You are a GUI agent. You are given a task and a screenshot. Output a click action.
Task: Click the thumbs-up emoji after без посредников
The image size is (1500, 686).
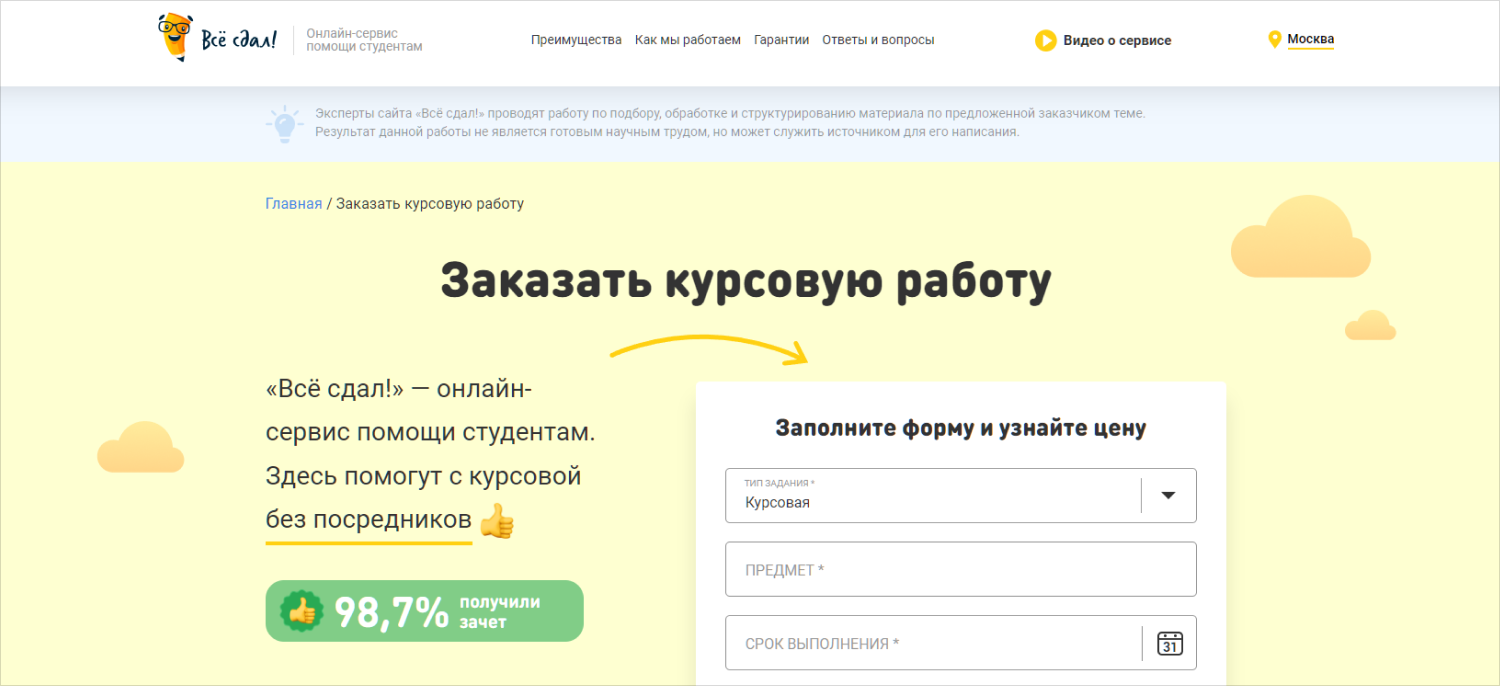tap(496, 521)
